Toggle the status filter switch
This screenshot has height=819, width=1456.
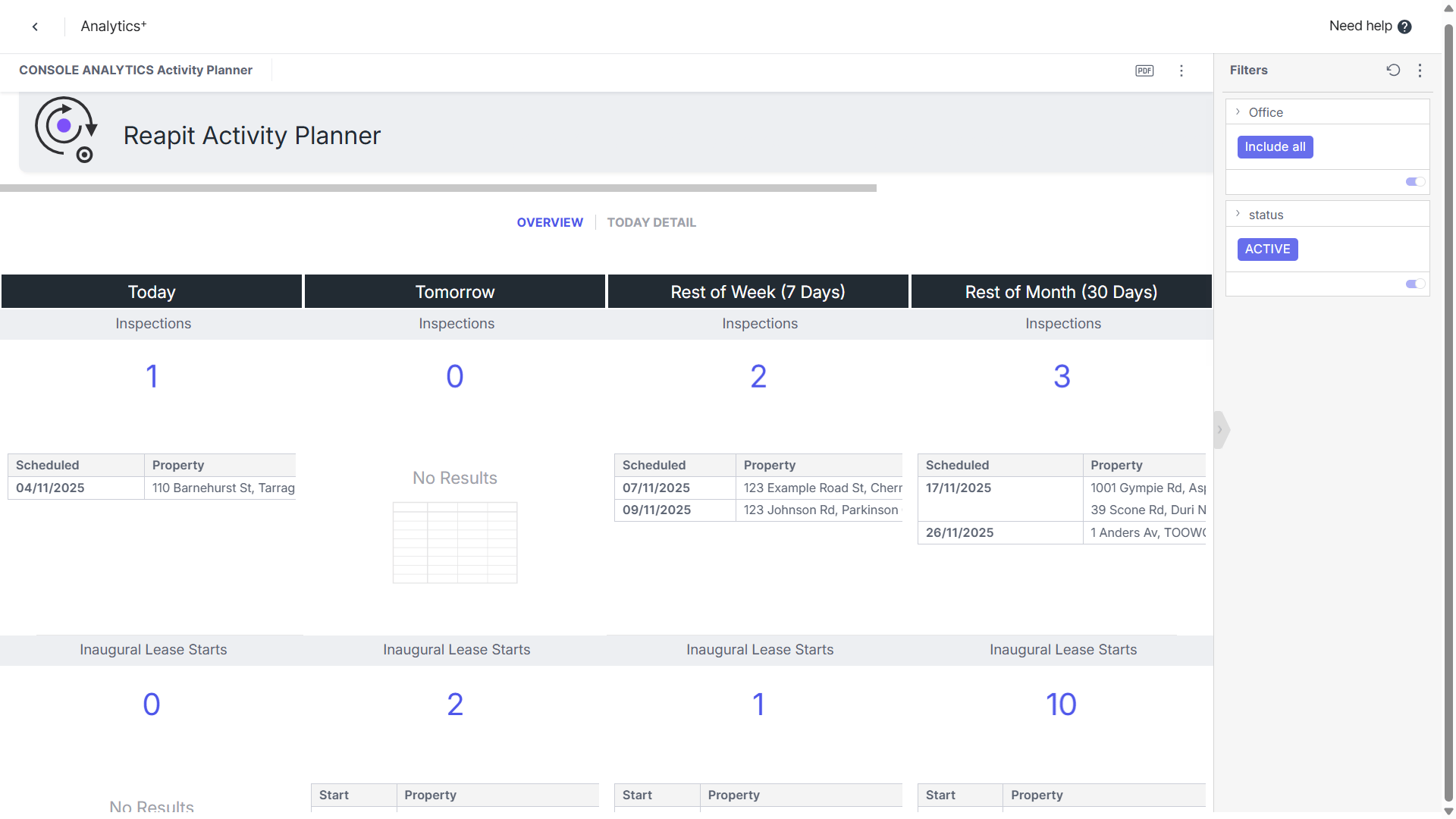[1415, 284]
